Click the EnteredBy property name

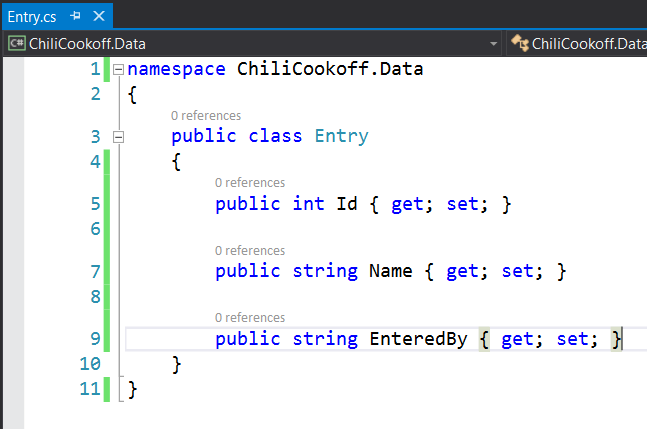pyautogui.click(x=417, y=339)
